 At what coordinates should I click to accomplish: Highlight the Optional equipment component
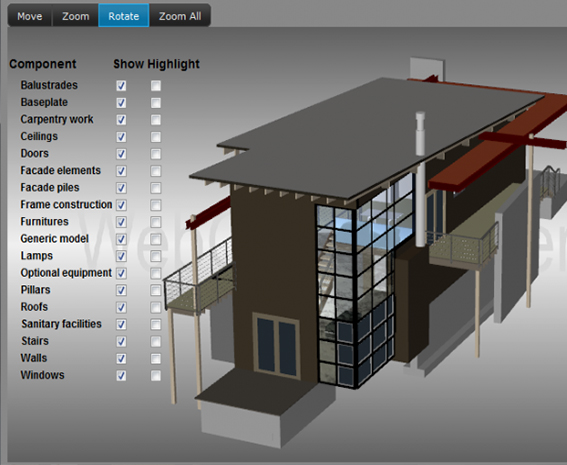pyautogui.click(x=156, y=273)
